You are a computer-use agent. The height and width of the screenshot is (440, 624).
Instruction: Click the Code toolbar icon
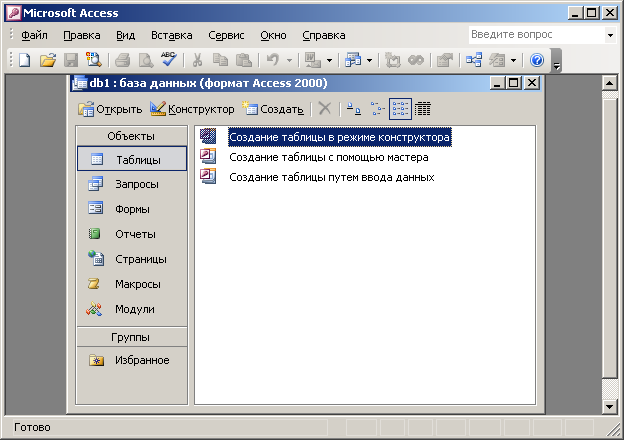[393, 60]
